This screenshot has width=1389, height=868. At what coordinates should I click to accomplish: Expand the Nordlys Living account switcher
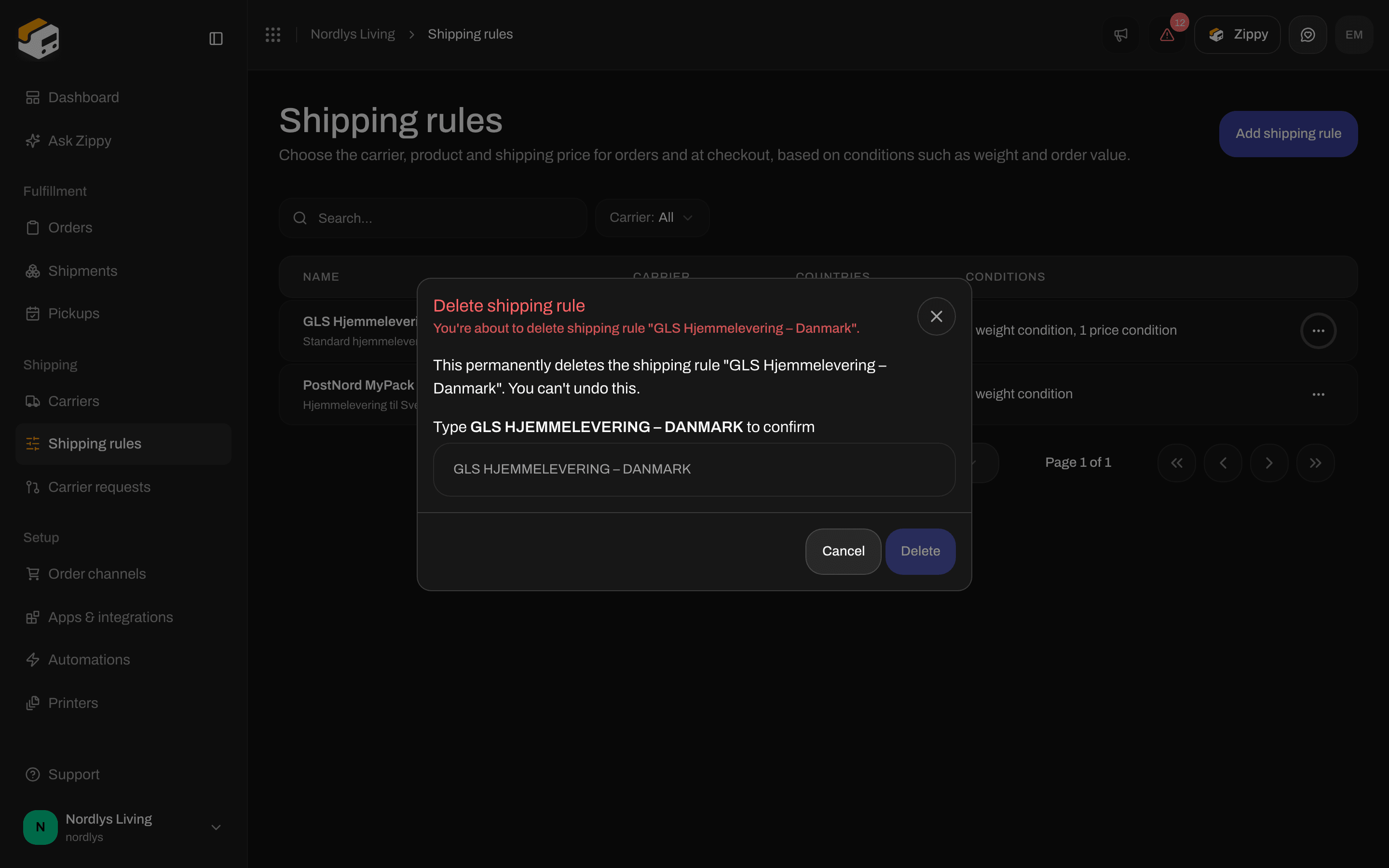point(123,827)
